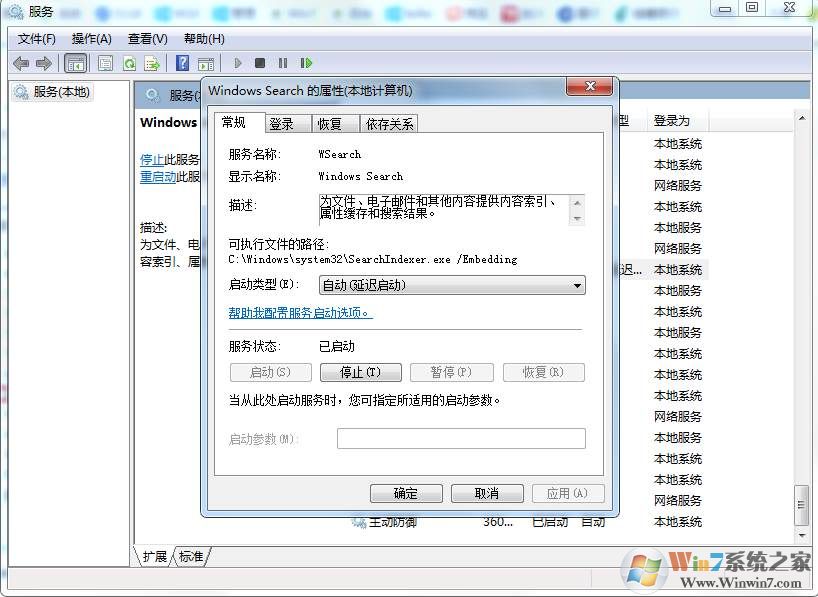Image resolution: width=818 pixels, height=597 pixels.
Task: Click the Forward arrow in the Services toolbar
Action: (x=43, y=64)
